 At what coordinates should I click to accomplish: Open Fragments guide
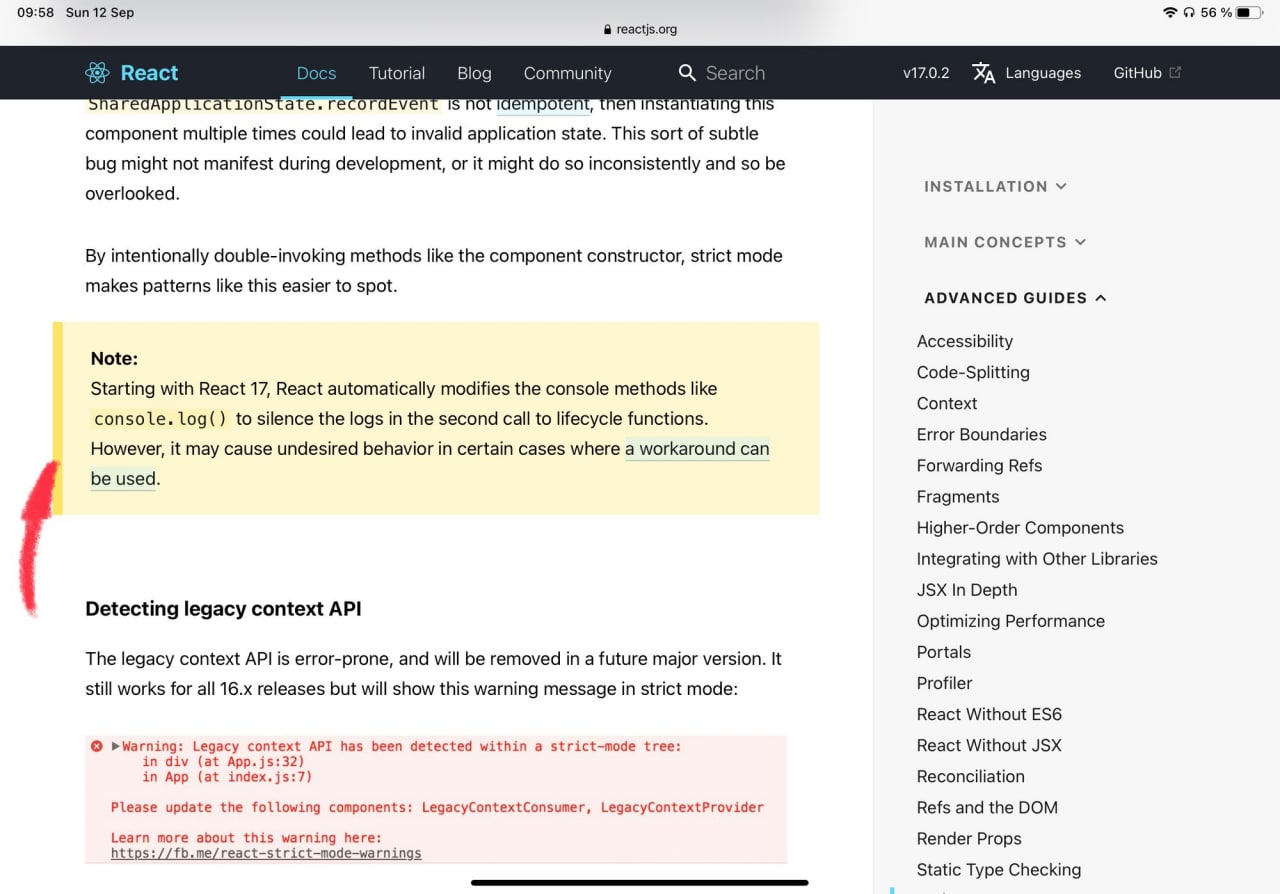coord(958,496)
